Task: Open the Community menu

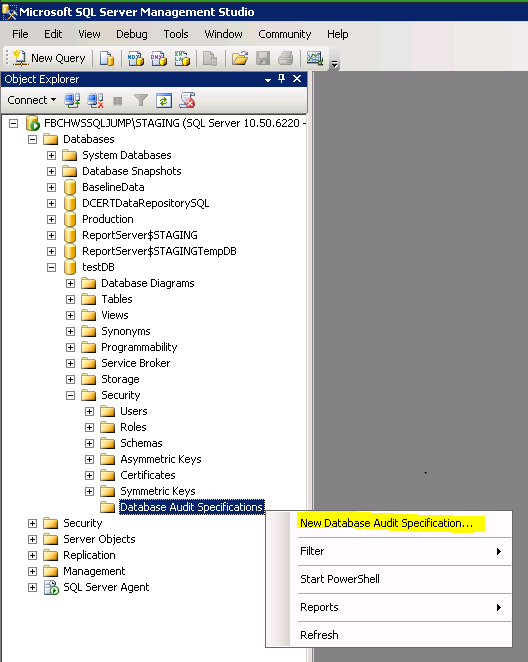Action: click(x=285, y=34)
